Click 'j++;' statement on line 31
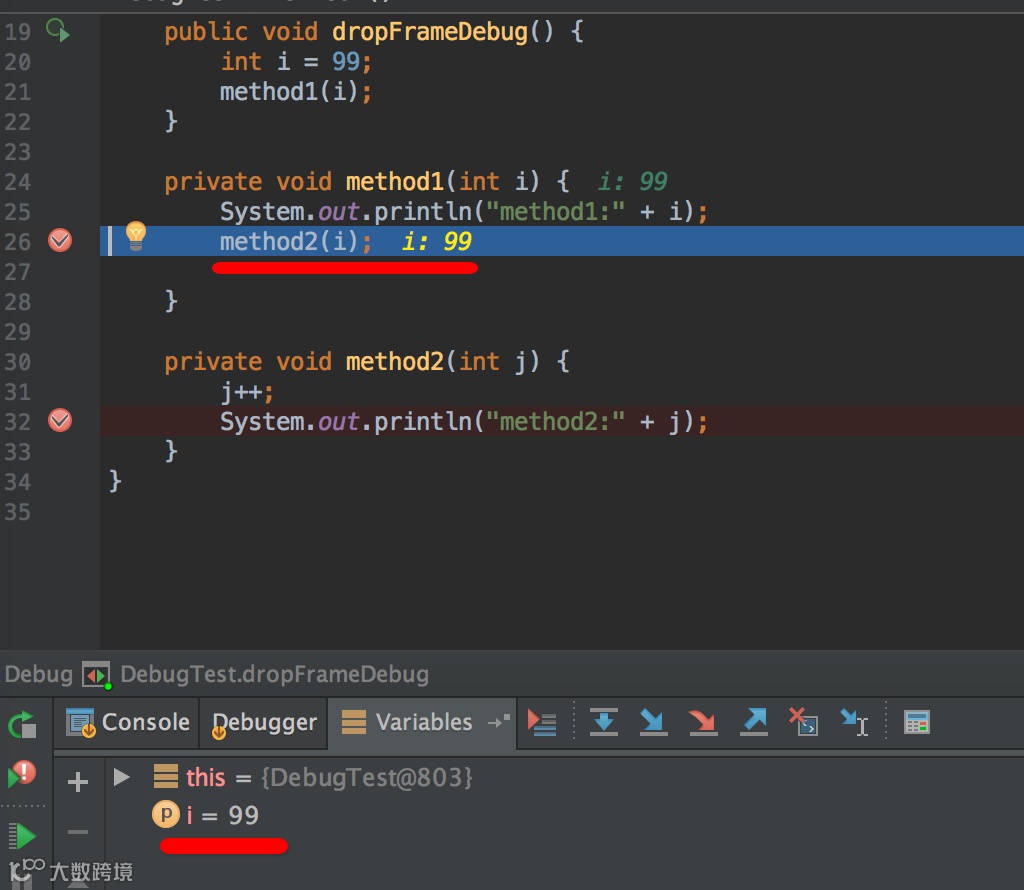The height and width of the screenshot is (890, 1024). (x=247, y=392)
